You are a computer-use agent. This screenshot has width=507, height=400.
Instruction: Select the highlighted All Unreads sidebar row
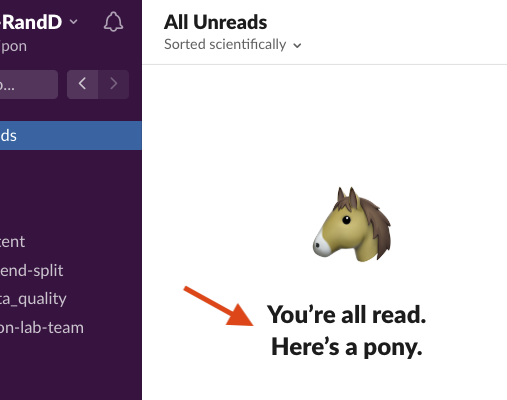tap(71, 135)
